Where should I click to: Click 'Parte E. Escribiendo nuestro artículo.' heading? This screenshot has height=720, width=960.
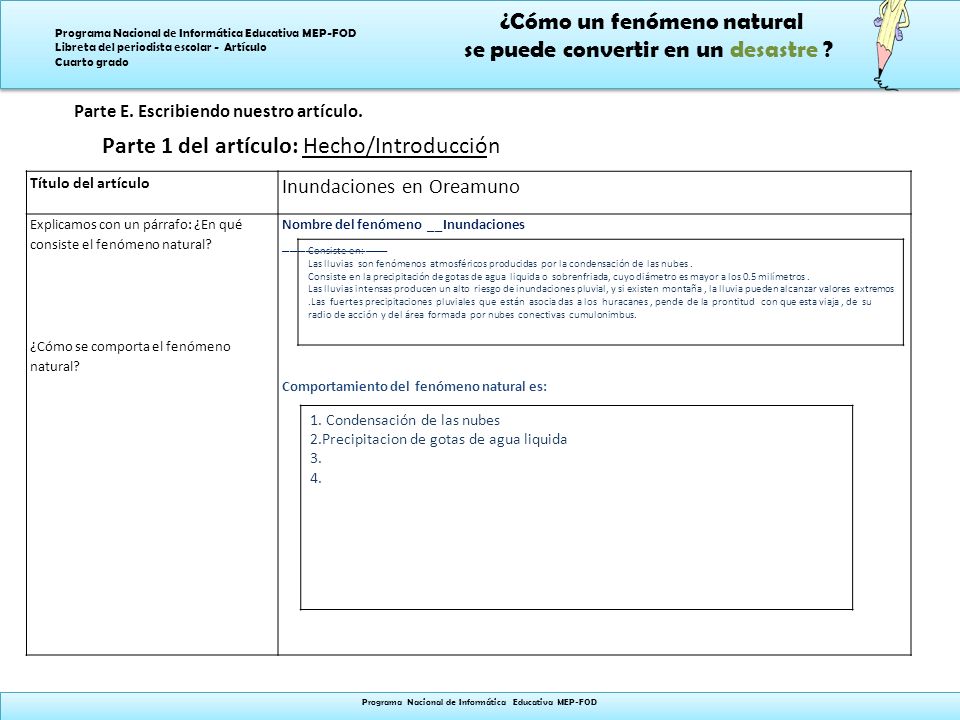219,111
